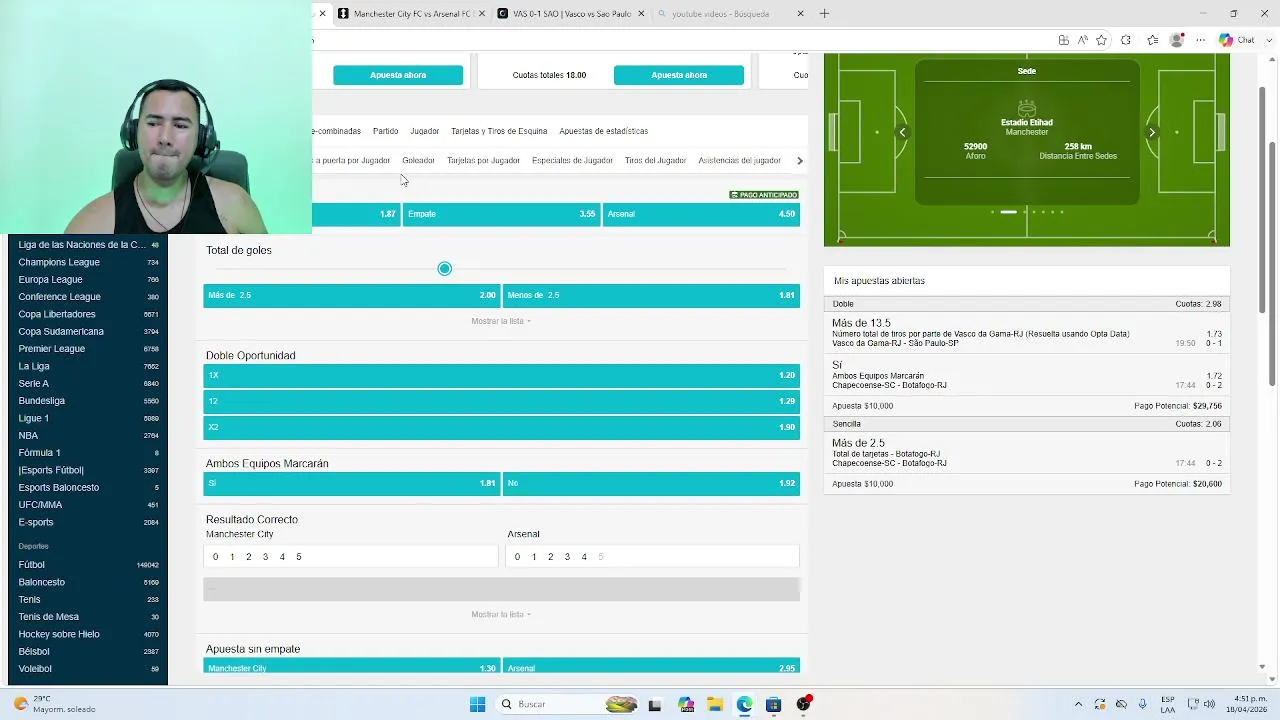This screenshot has height=720, width=1280.
Task: Expand Total de goles Mostrar la lista
Action: [501, 321]
